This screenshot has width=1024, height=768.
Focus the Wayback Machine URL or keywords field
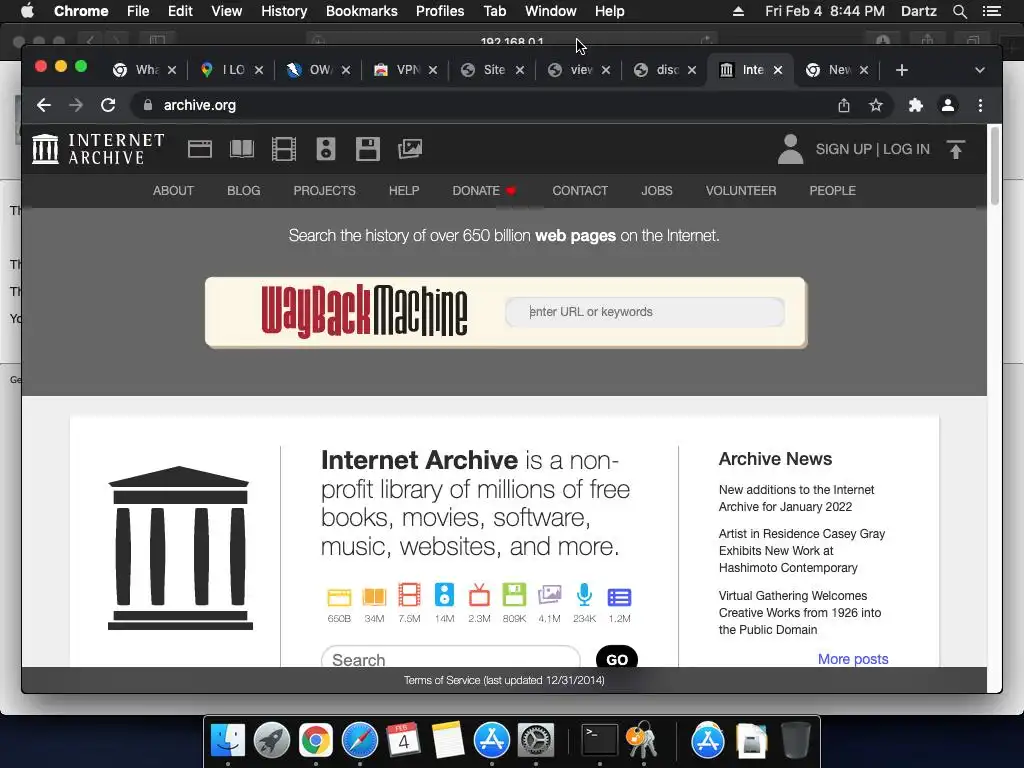(x=645, y=312)
